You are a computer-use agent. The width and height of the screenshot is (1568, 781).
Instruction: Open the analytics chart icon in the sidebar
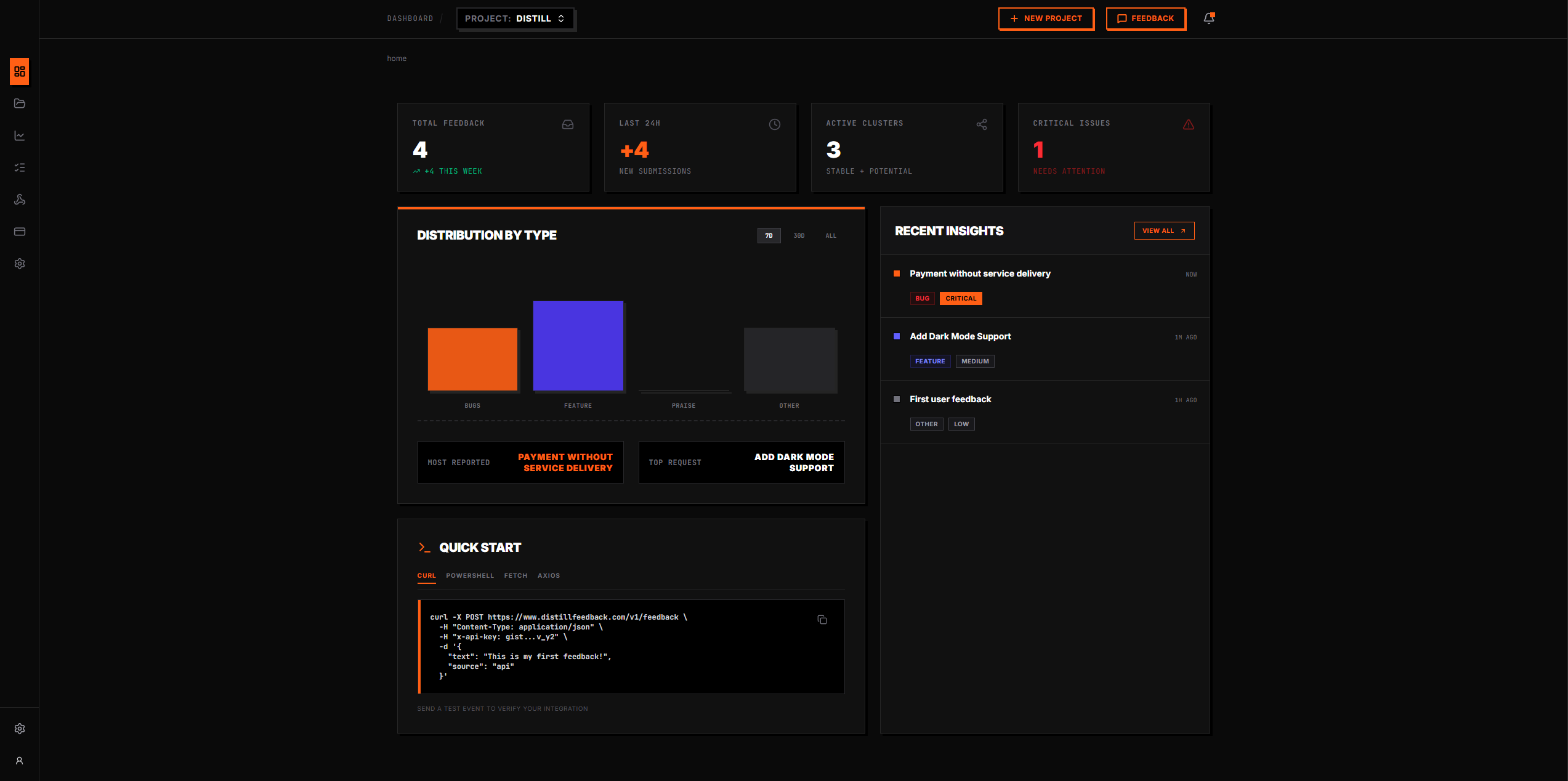click(x=19, y=136)
